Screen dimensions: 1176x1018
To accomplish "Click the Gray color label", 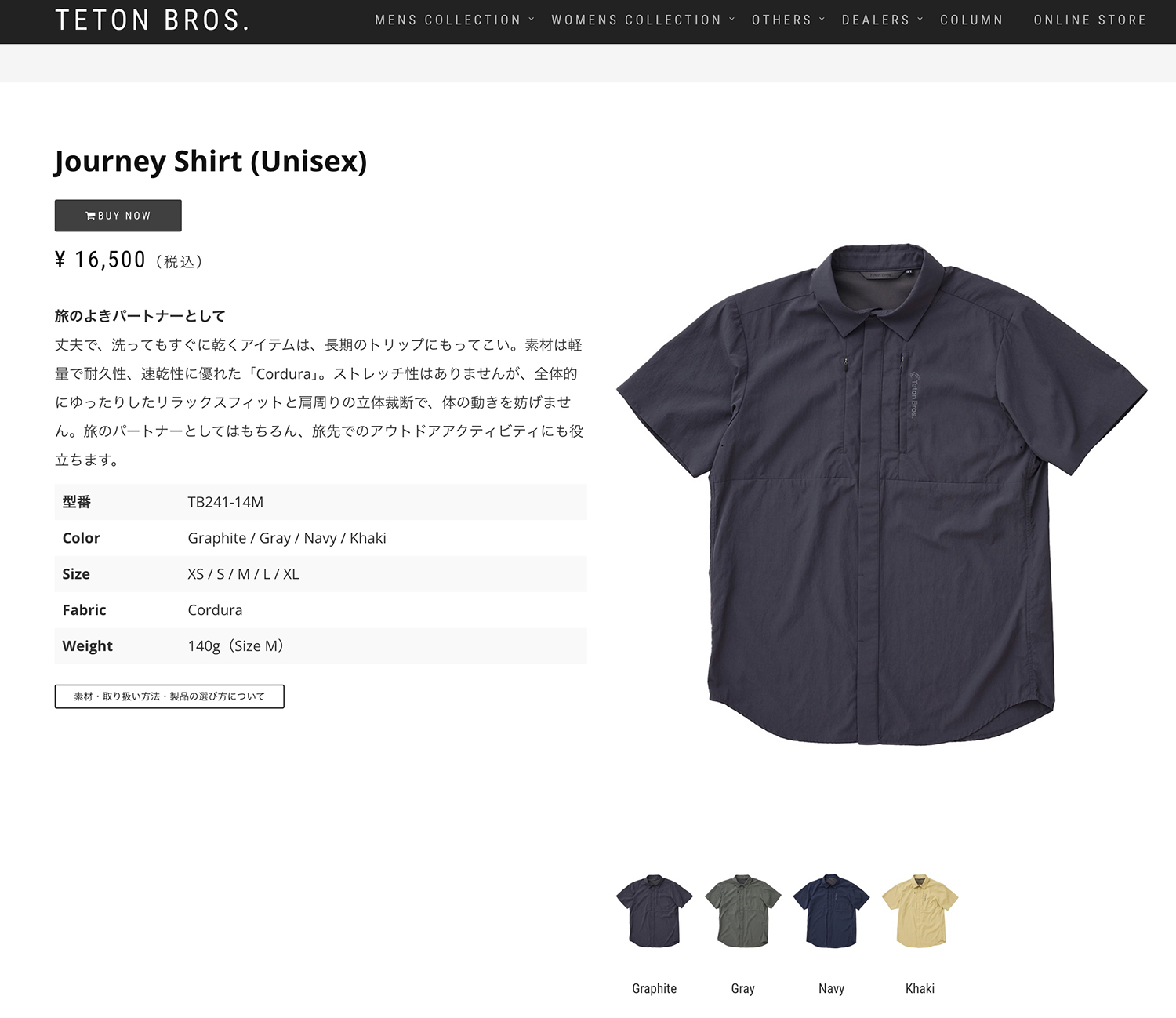I will coord(743,988).
